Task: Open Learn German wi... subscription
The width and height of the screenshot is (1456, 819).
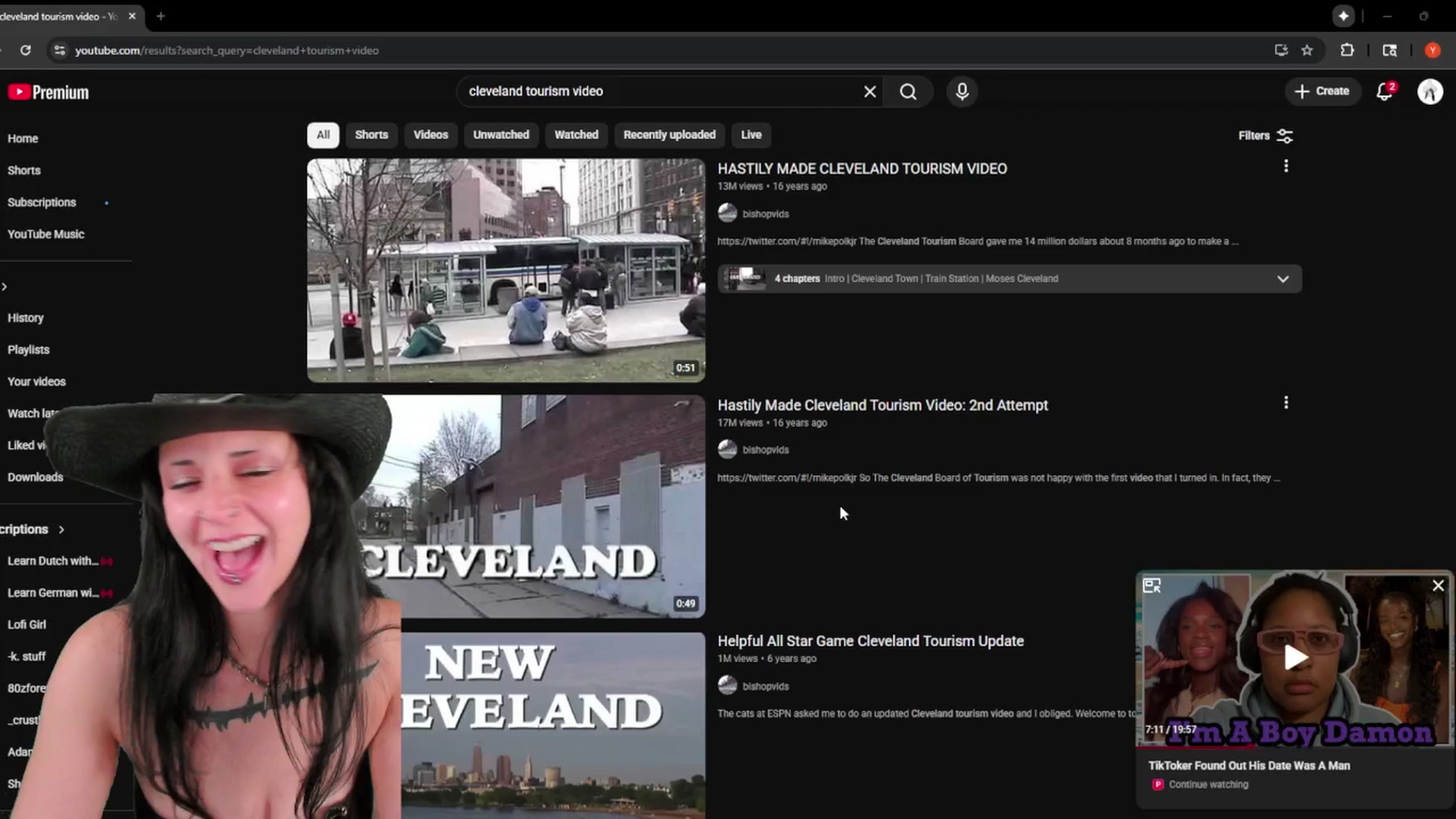Action: 52,593
